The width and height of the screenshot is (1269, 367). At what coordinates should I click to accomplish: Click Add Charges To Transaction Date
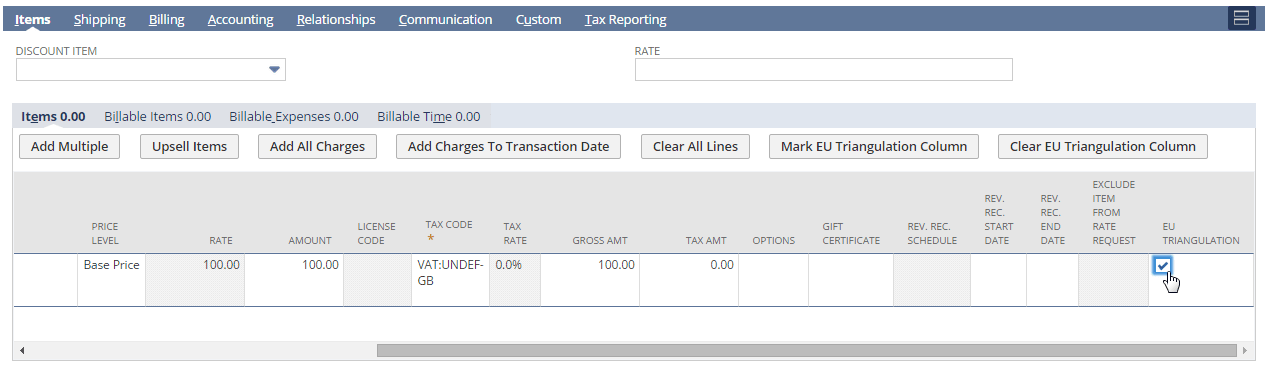click(x=508, y=146)
